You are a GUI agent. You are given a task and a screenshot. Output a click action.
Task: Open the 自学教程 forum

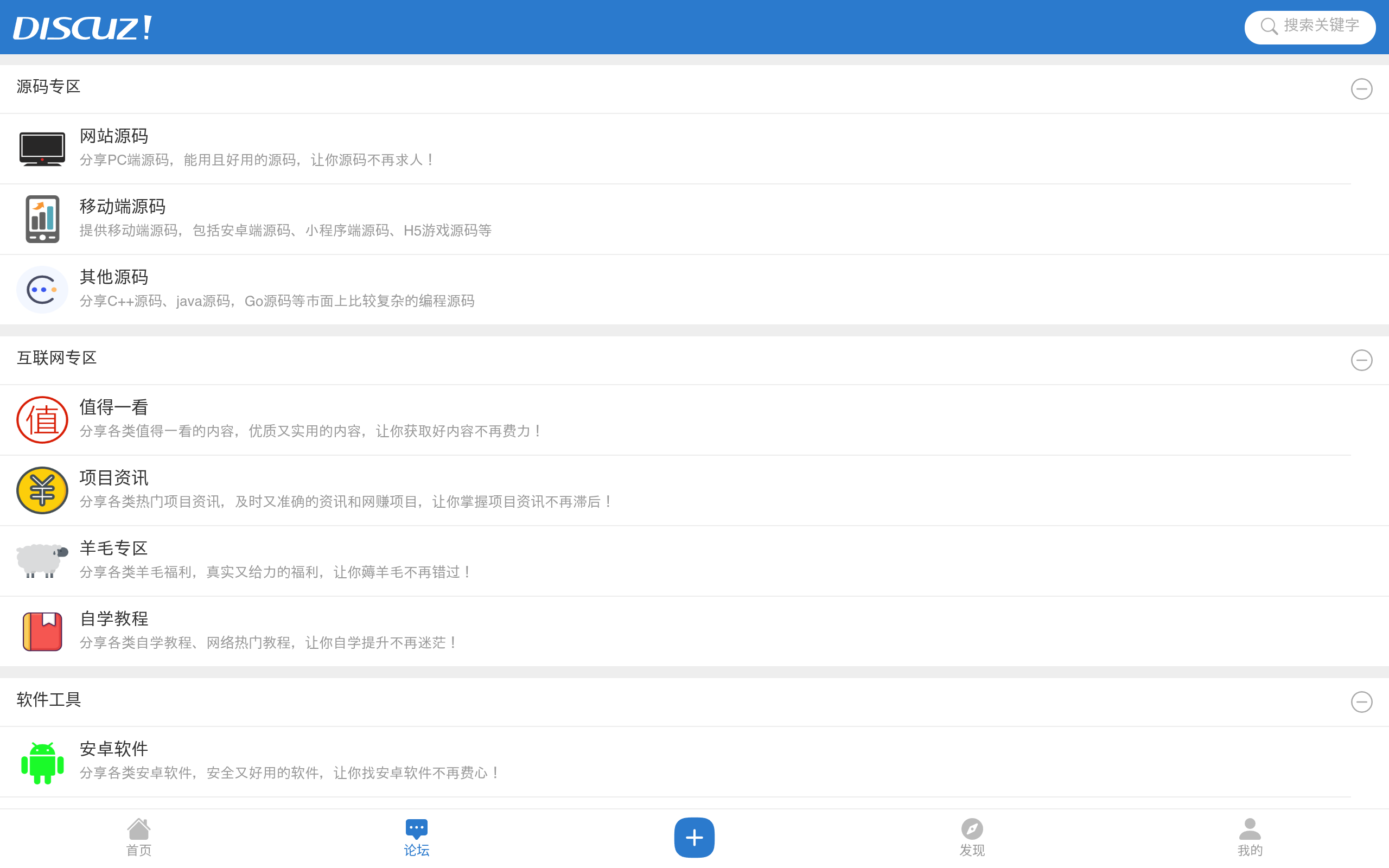click(x=694, y=631)
